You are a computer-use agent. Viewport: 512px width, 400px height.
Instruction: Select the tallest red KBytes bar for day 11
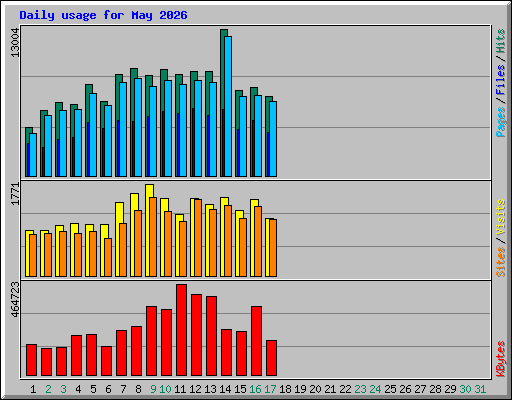[x=182, y=330]
